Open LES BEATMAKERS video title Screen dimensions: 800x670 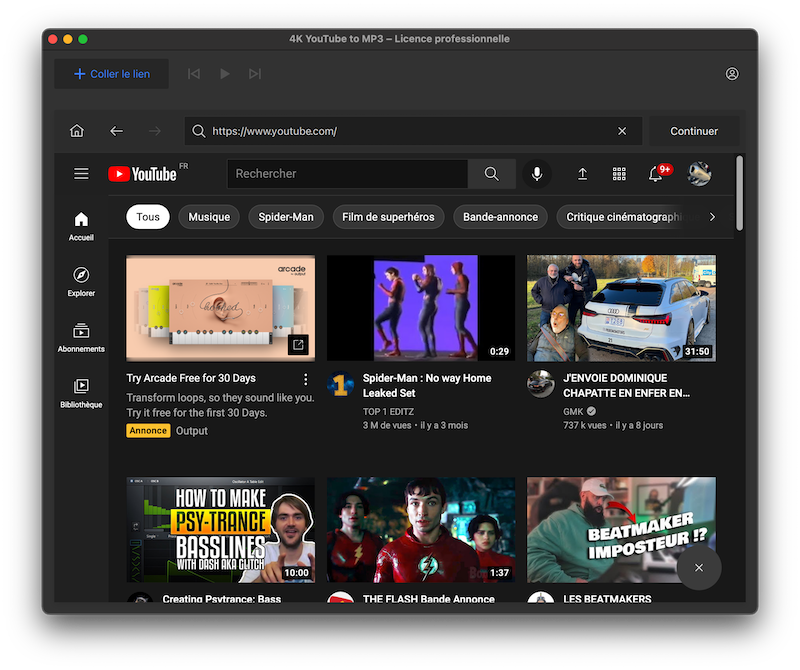607,598
